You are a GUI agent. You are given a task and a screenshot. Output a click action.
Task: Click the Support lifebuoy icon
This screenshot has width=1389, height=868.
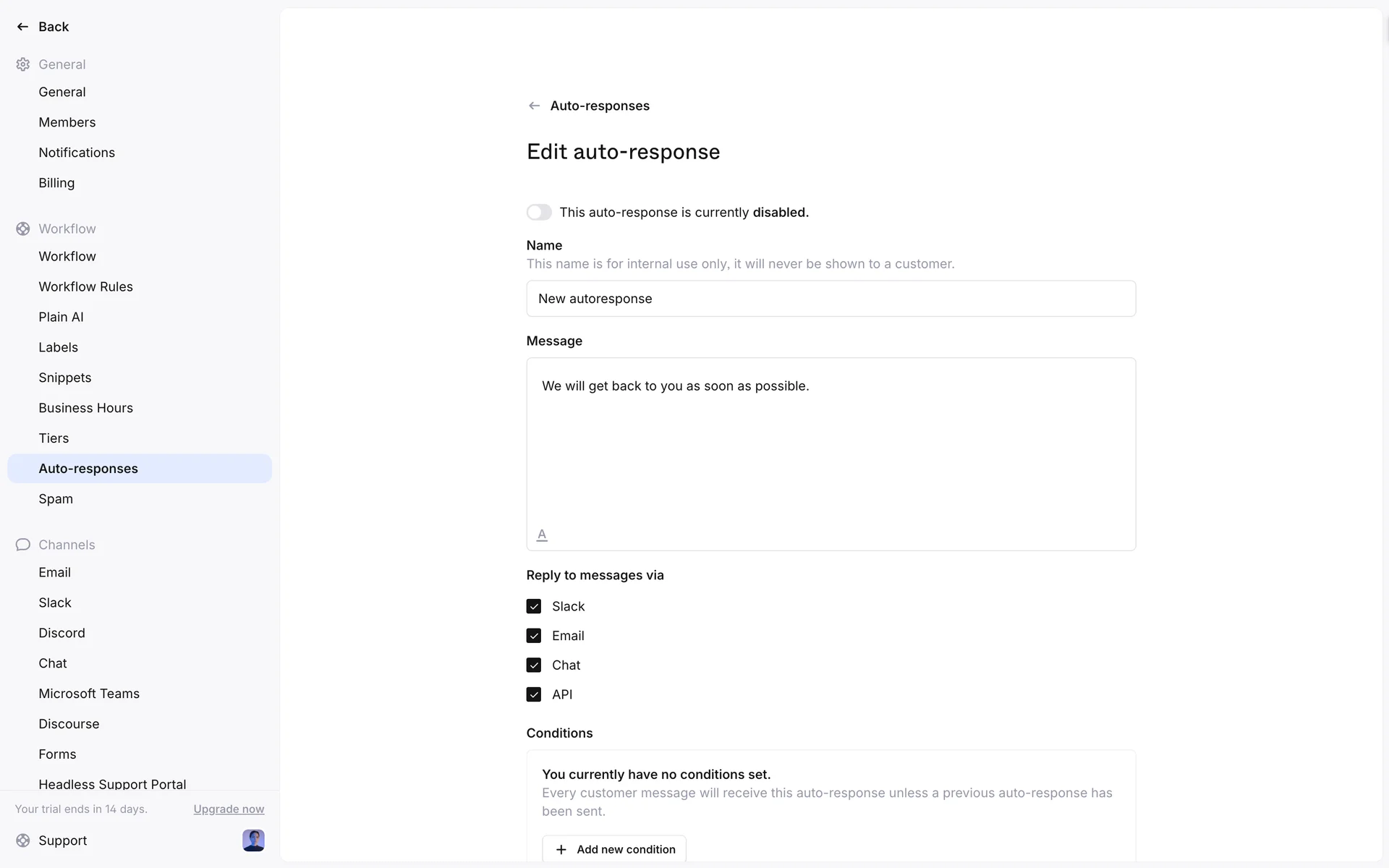tap(23, 841)
